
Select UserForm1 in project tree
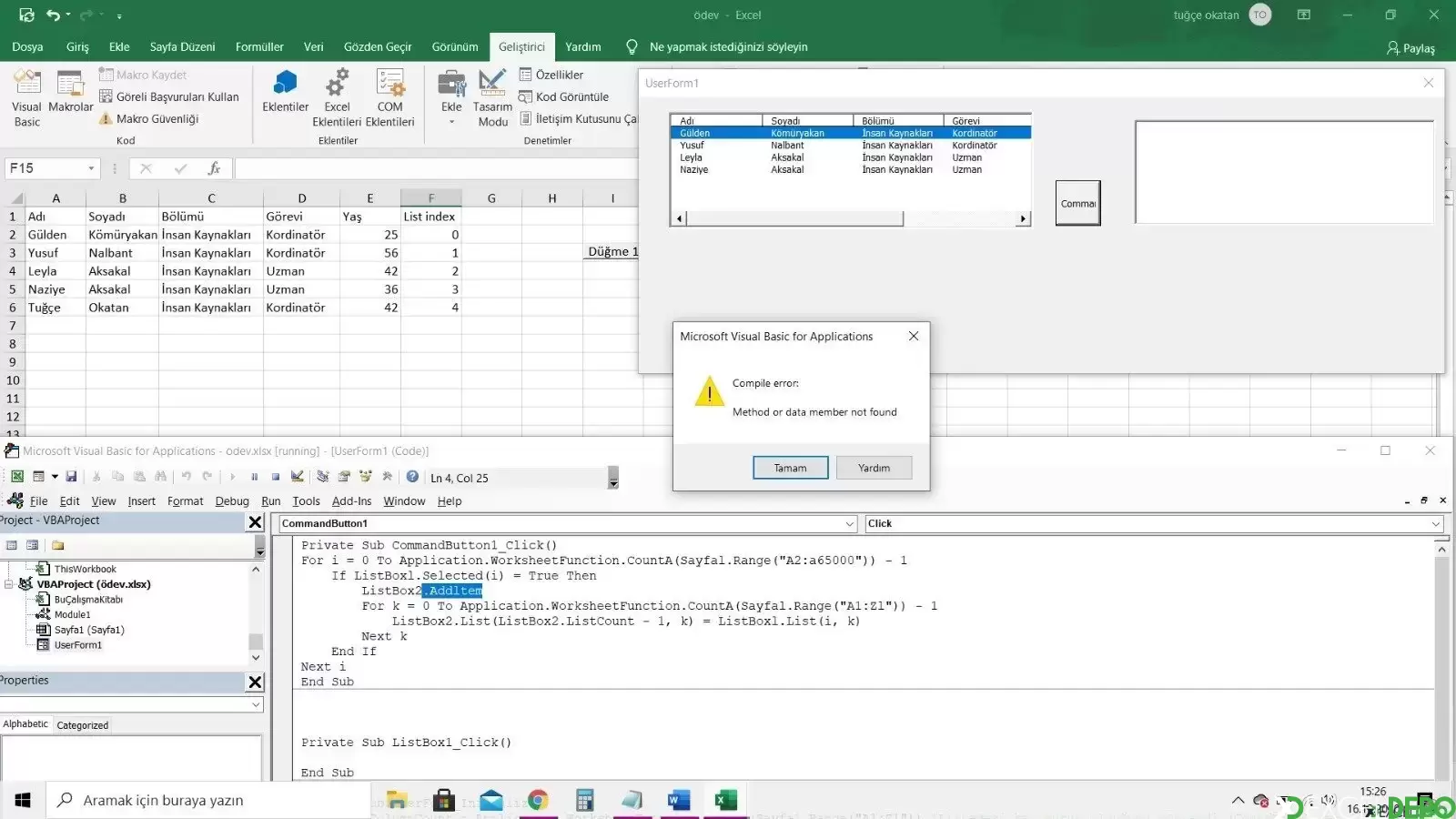77,645
